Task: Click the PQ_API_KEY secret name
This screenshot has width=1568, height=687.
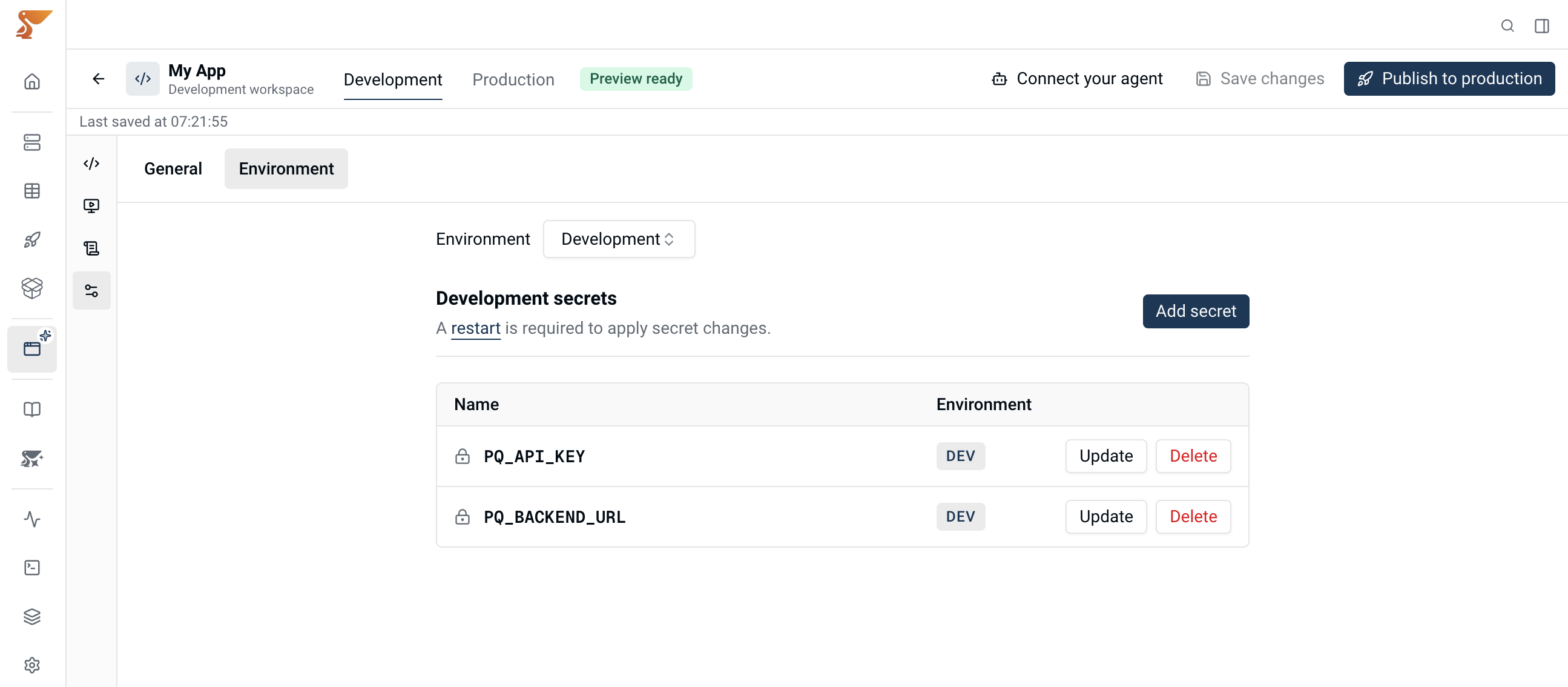Action: point(534,456)
